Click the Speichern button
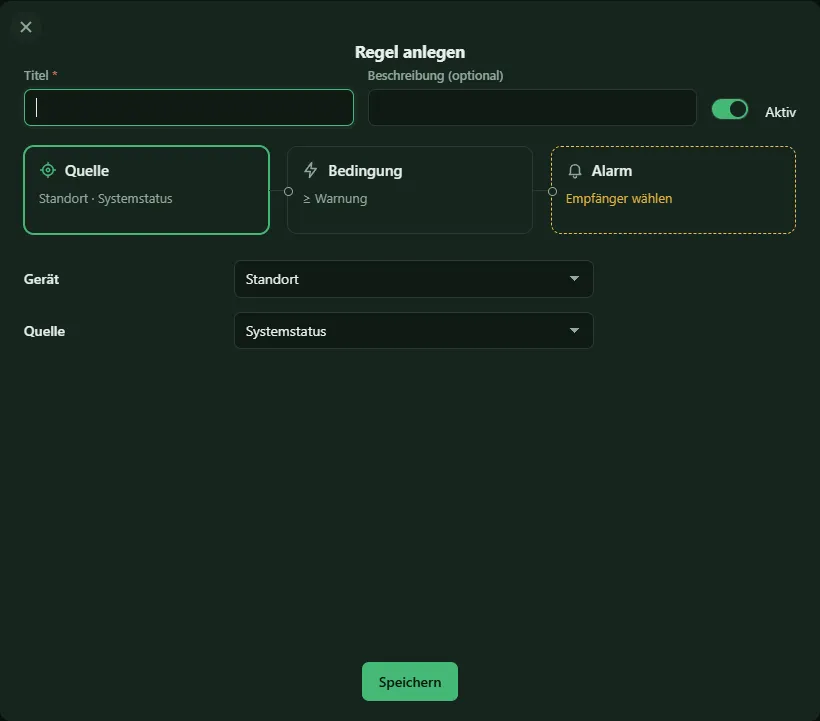This screenshot has width=820, height=721. [410, 682]
